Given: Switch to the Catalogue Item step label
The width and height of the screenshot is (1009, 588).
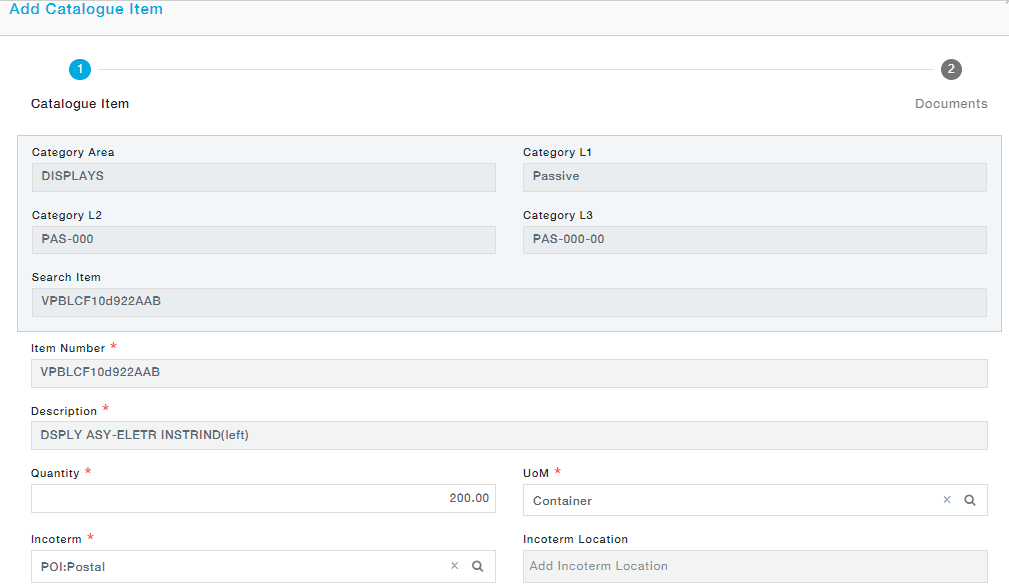Looking at the screenshot, I should click(80, 104).
